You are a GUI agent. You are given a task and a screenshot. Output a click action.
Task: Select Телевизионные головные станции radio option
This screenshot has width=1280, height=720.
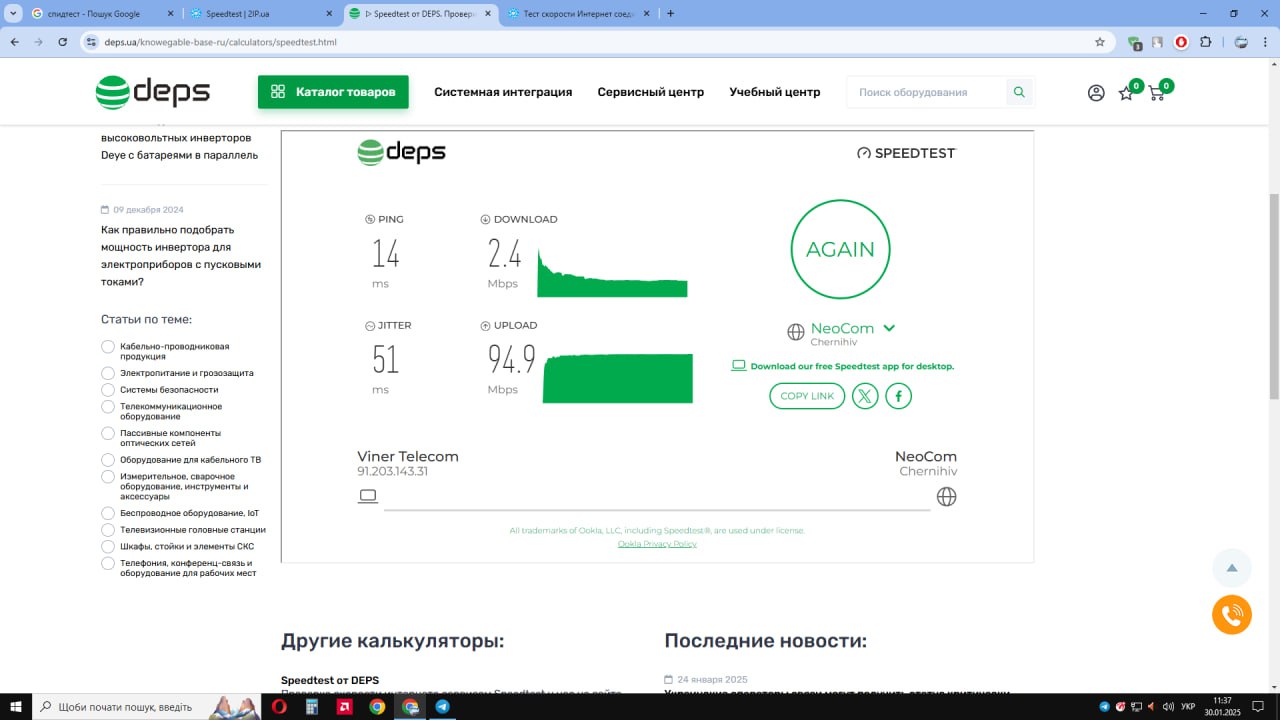[x=108, y=530]
